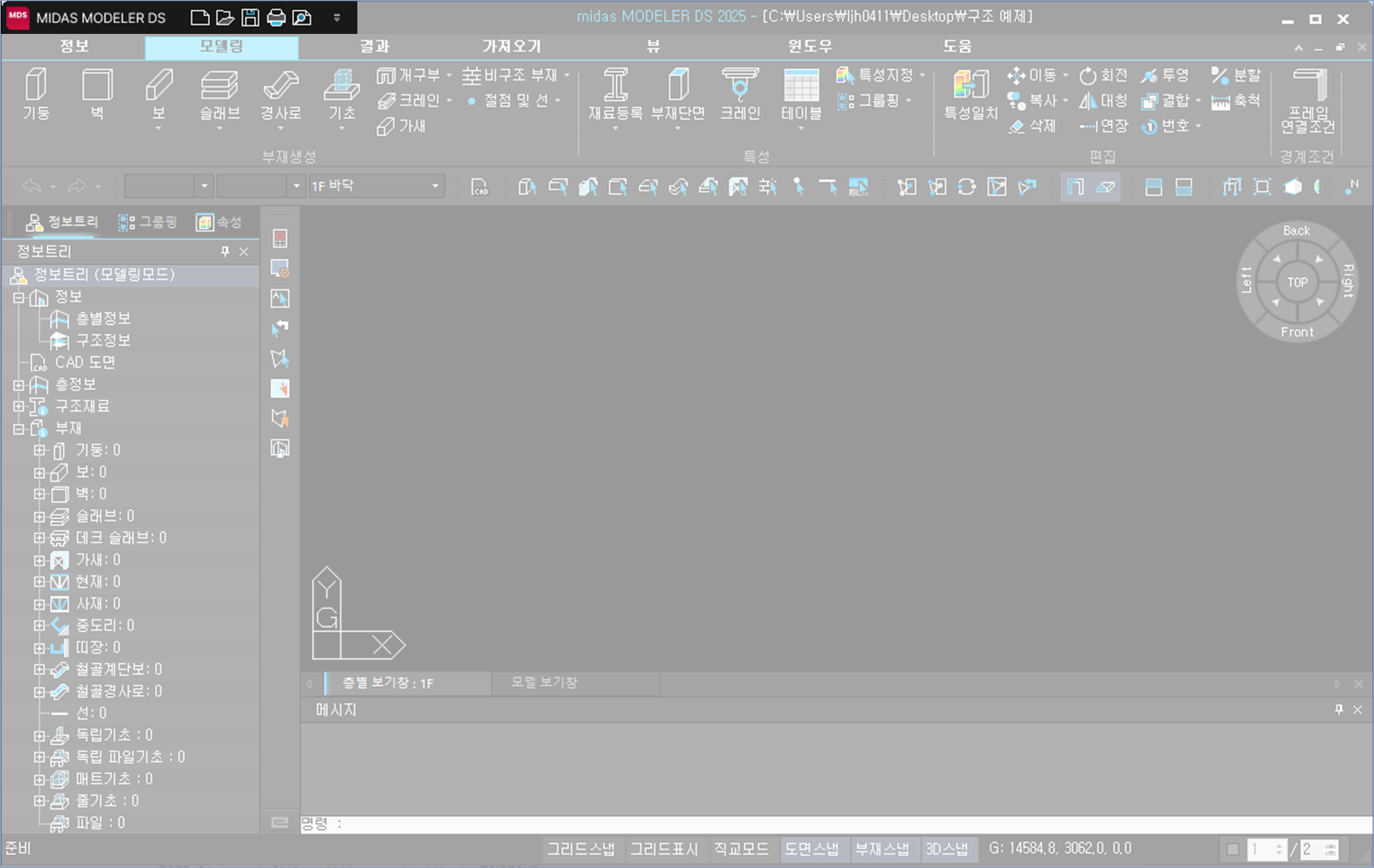Click Front on the view navigator
The width and height of the screenshot is (1374, 868).
pyautogui.click(x=1297, y=332)
